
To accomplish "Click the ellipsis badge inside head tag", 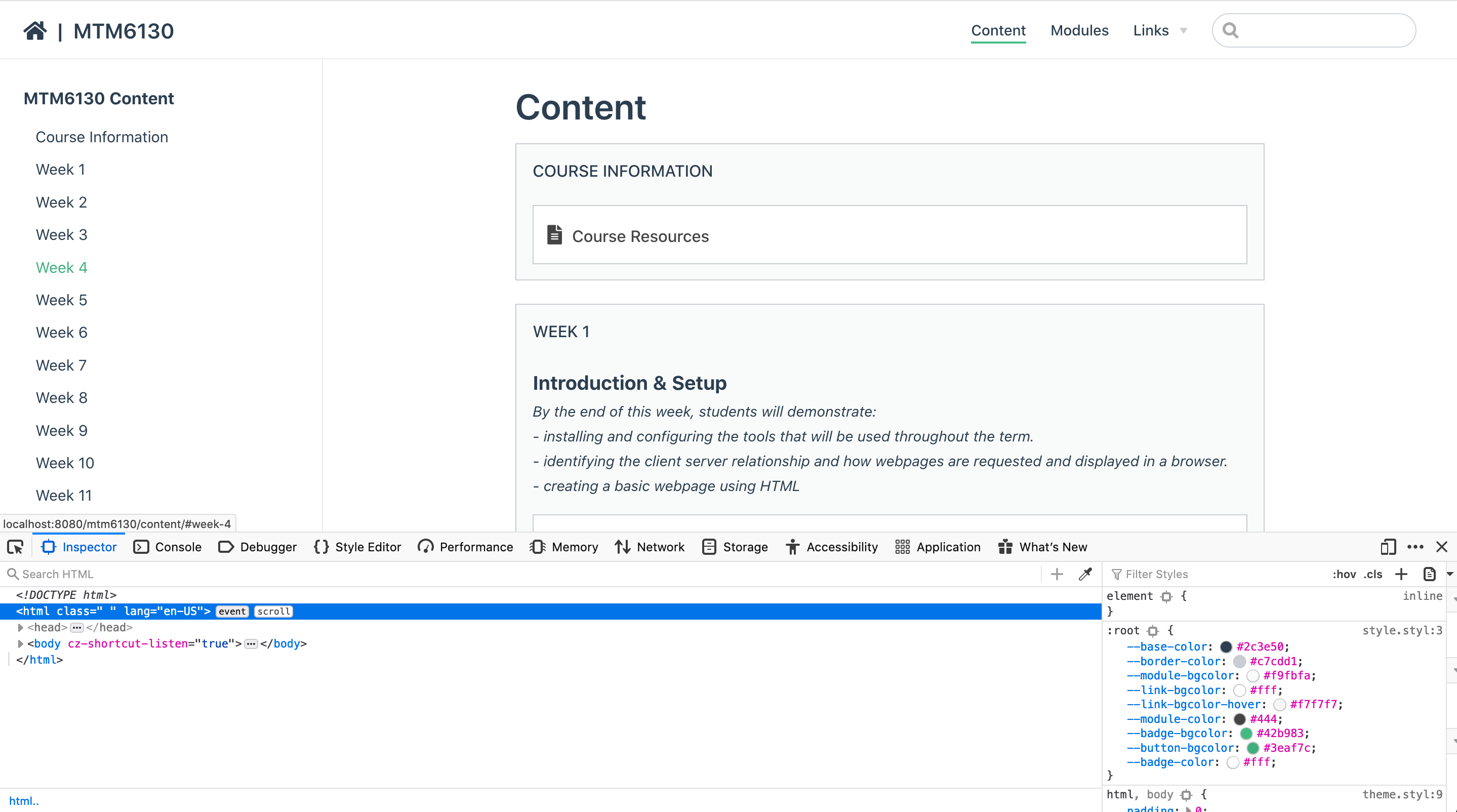I will tap(77, 628).
